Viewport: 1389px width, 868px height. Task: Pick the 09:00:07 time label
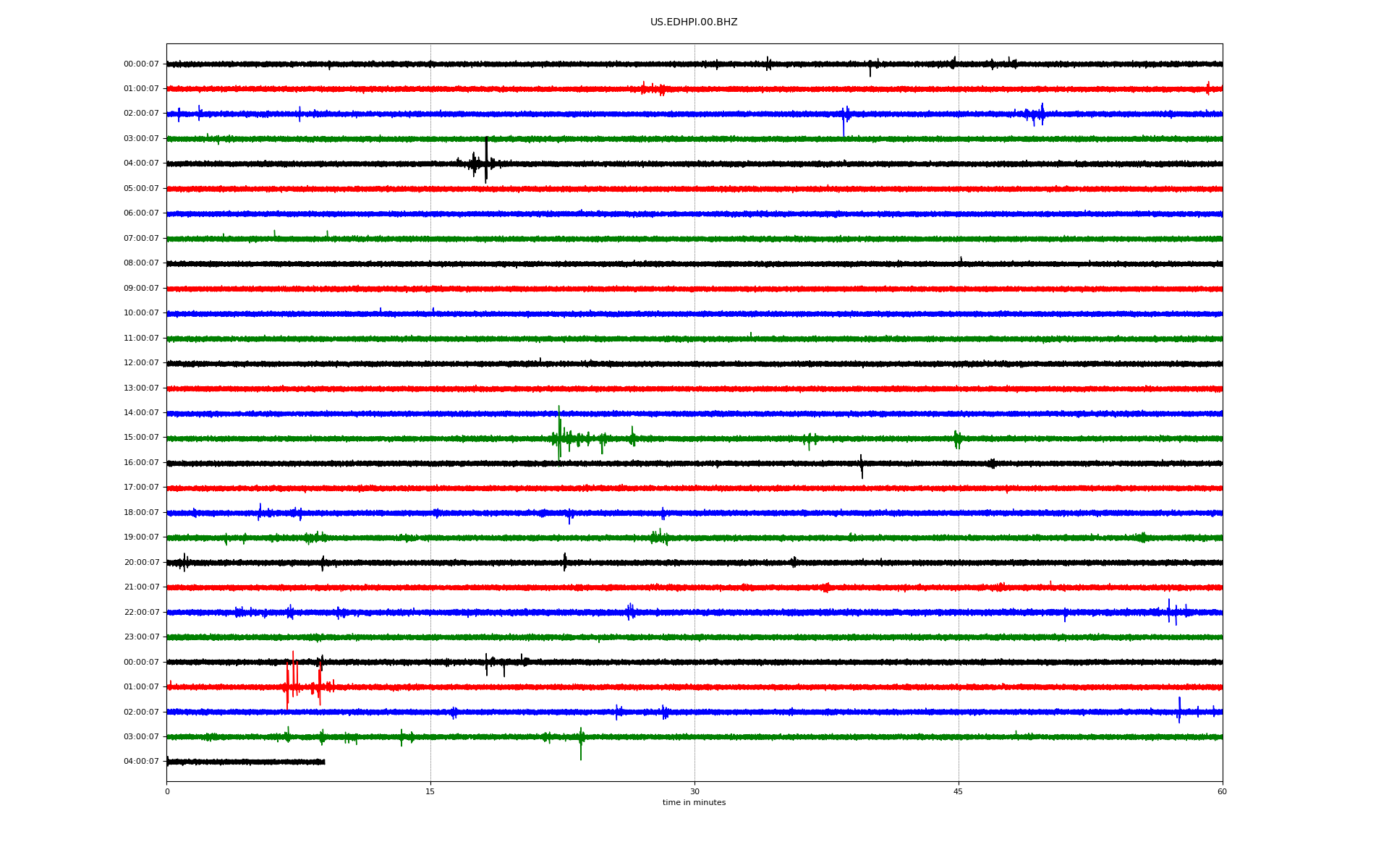[x=141, y=289]
